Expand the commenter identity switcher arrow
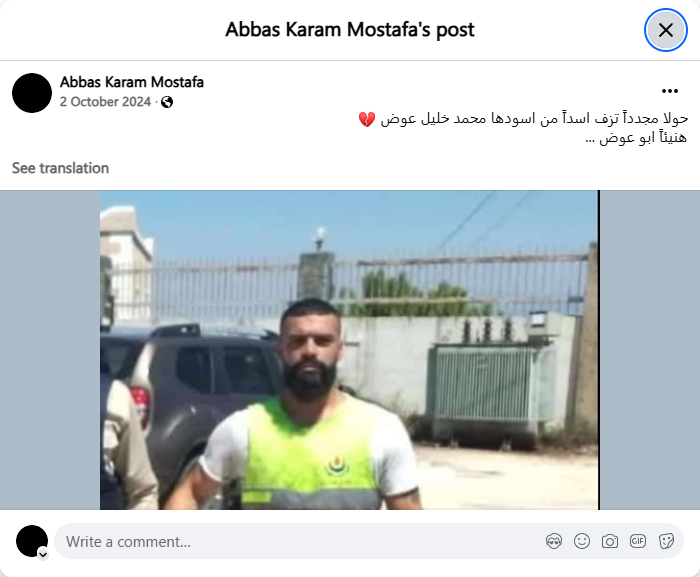Image resolution: width=700 pixels, height=577 pixels. pos(43,554)
